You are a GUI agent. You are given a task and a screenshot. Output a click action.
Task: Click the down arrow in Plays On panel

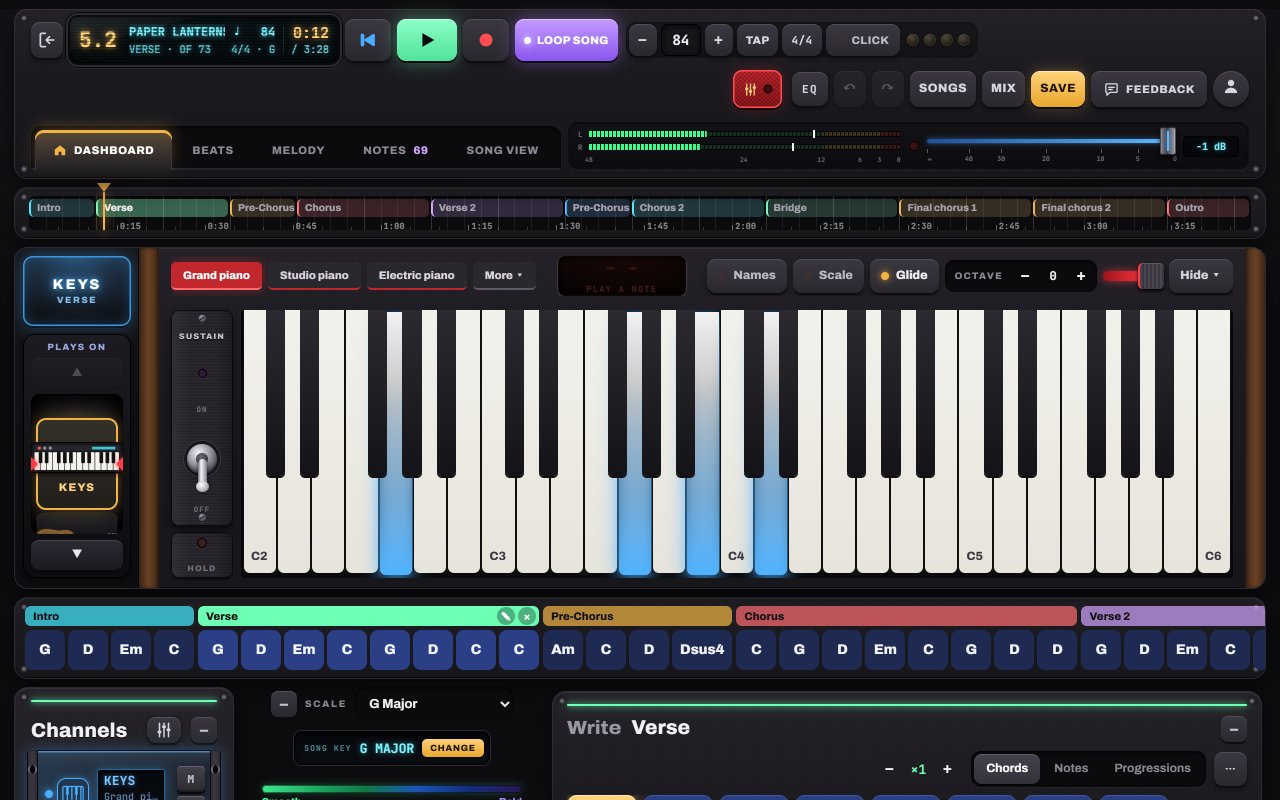pyautogui.click(x=77, y=553)
